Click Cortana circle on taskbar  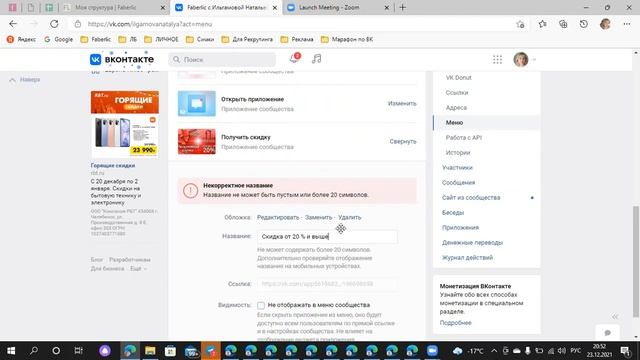[x=56, y=351]
